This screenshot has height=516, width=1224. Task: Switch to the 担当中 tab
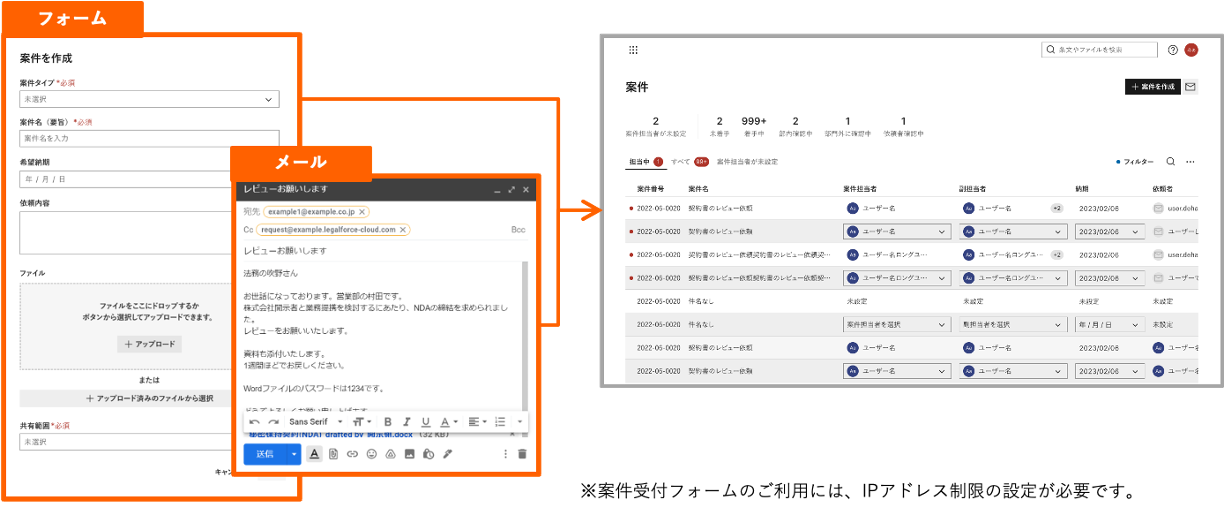646,161
